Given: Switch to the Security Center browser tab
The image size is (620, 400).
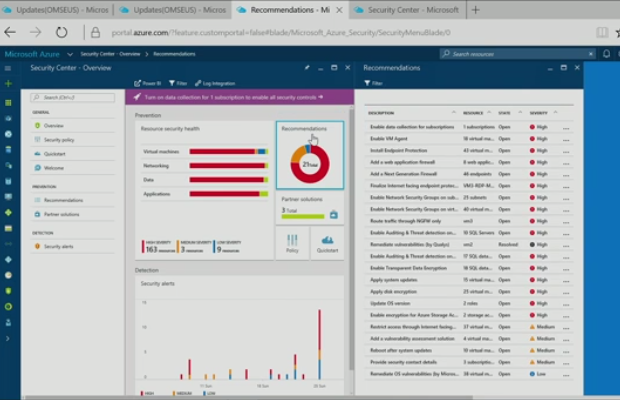Looking at the screenshot, I should coord(407,9).
